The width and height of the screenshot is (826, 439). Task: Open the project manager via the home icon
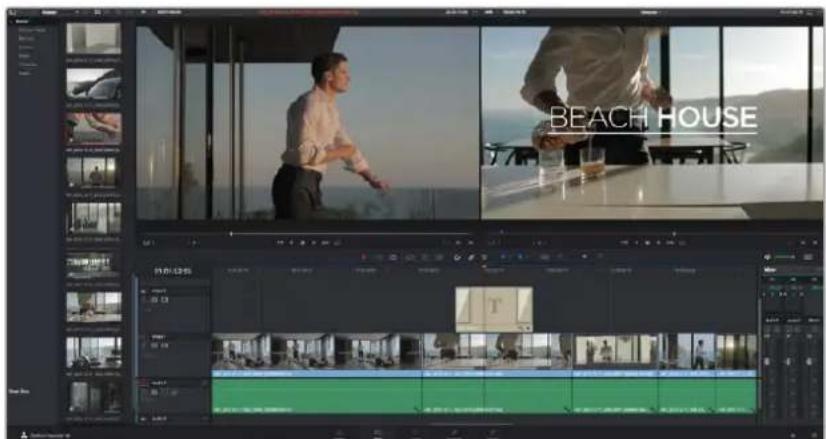click(x=792, y=435)
